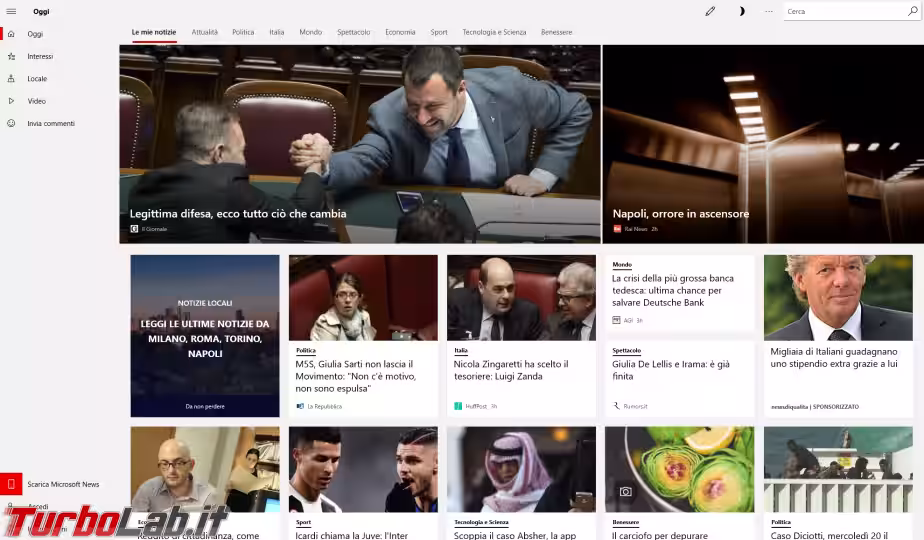The height and width of the screenshot is (540, 924).
Task: Click the pencil personalize icon
Action: pyautogui.click(x=710, y=11)
